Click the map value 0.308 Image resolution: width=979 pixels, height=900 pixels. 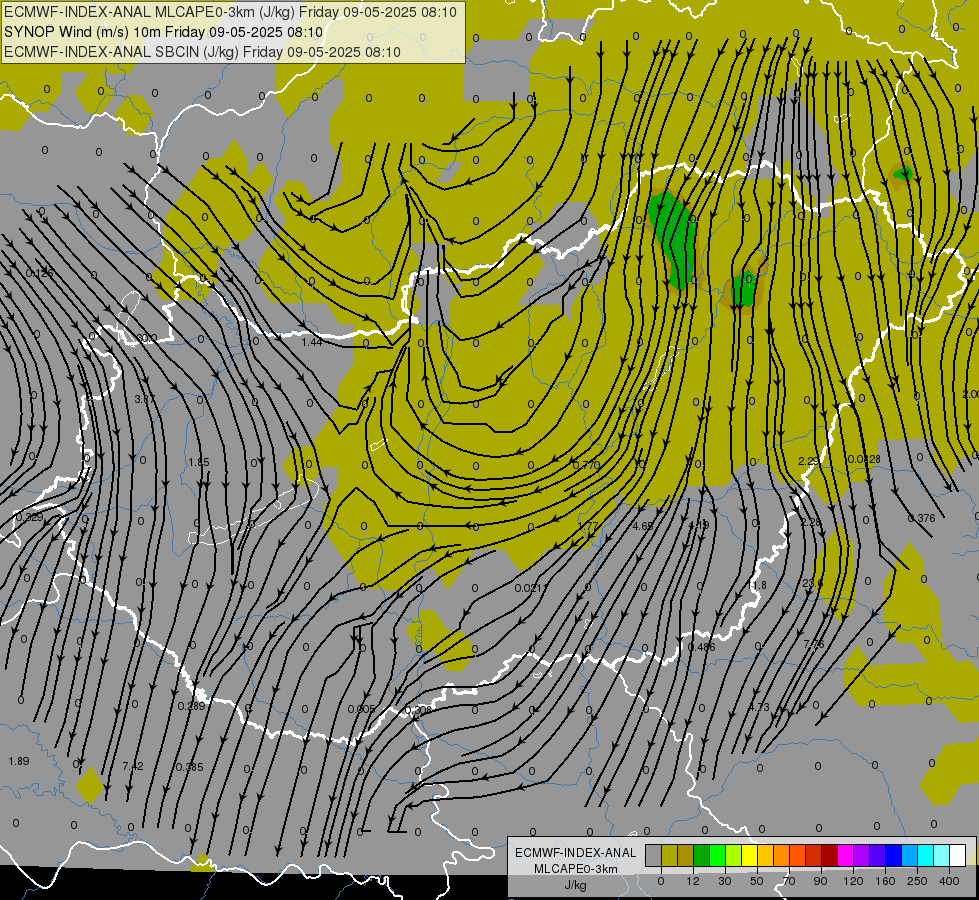point(418,710)
